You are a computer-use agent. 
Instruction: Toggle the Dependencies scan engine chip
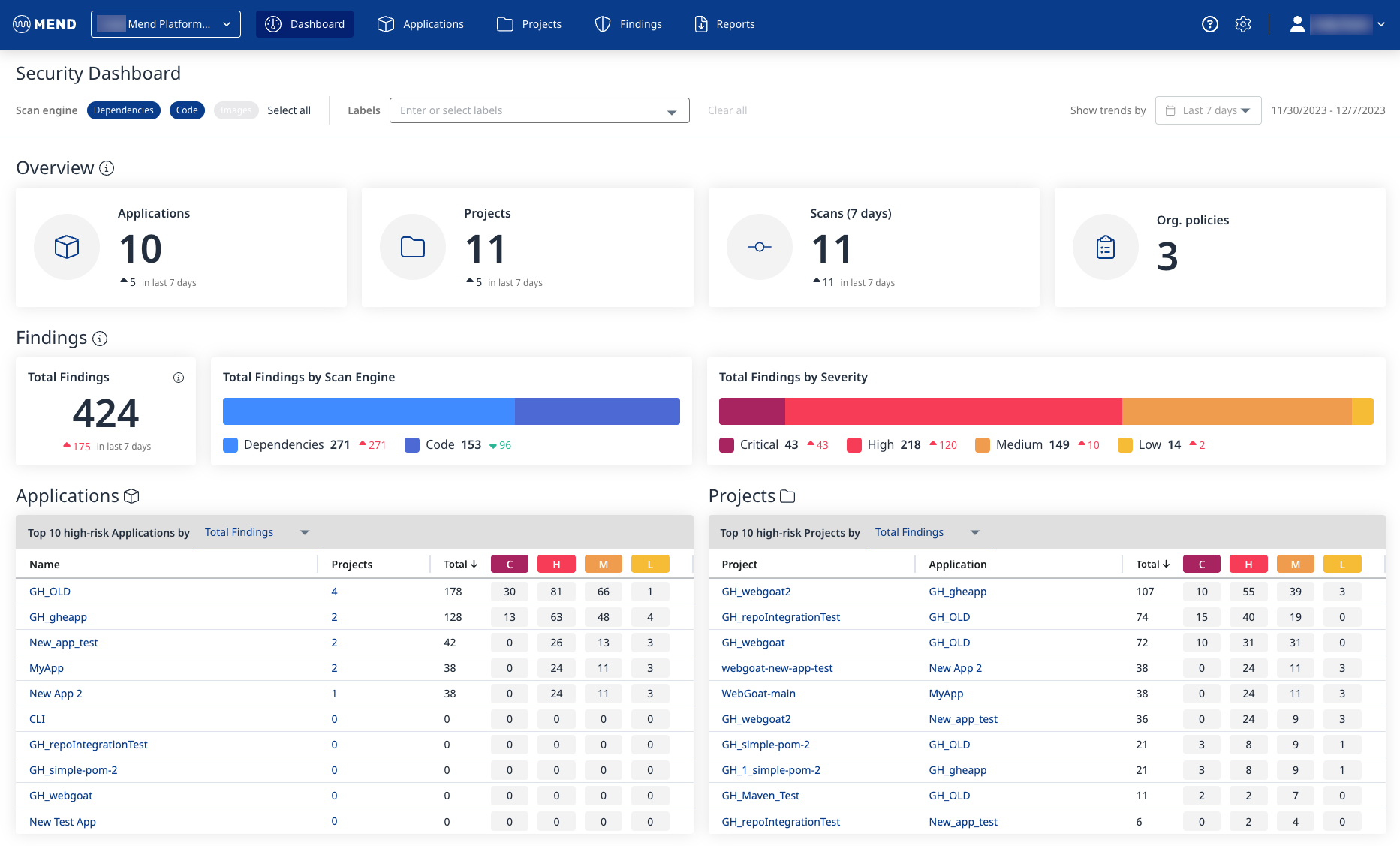(x=124, y=110)
